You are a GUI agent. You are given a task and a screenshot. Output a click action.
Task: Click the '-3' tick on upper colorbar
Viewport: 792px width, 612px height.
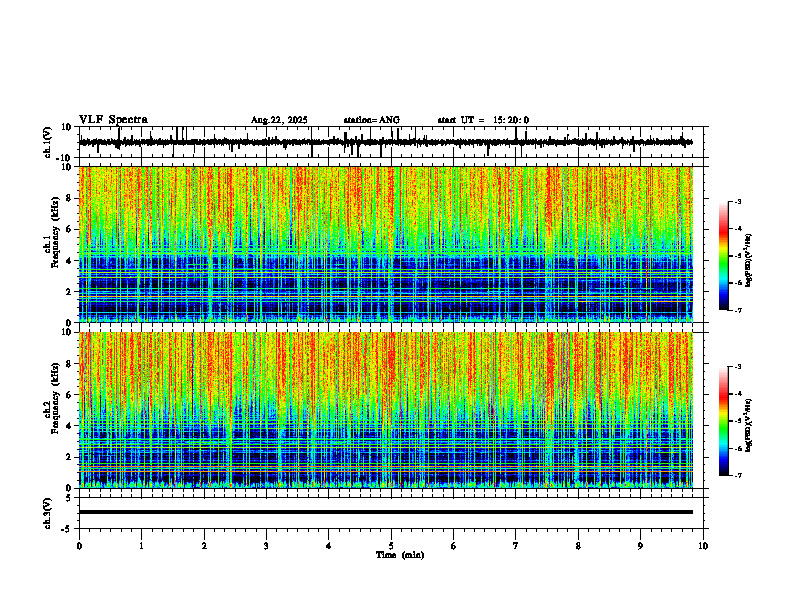click(x=737, y=201)
